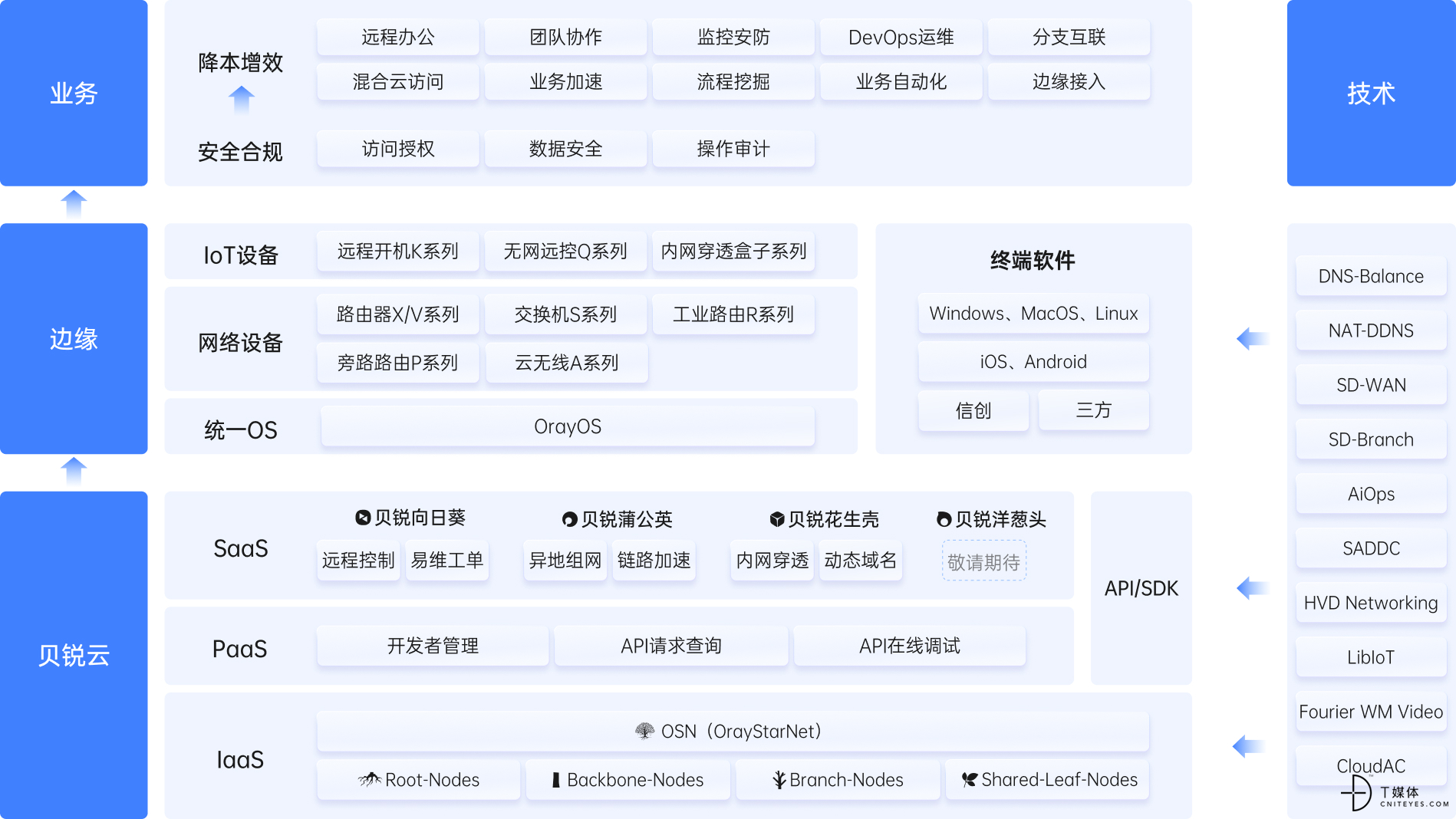Click the Shared-Leaf-Nodes leaf icon
The image size is (1456, 819).
tap(970, 780)
